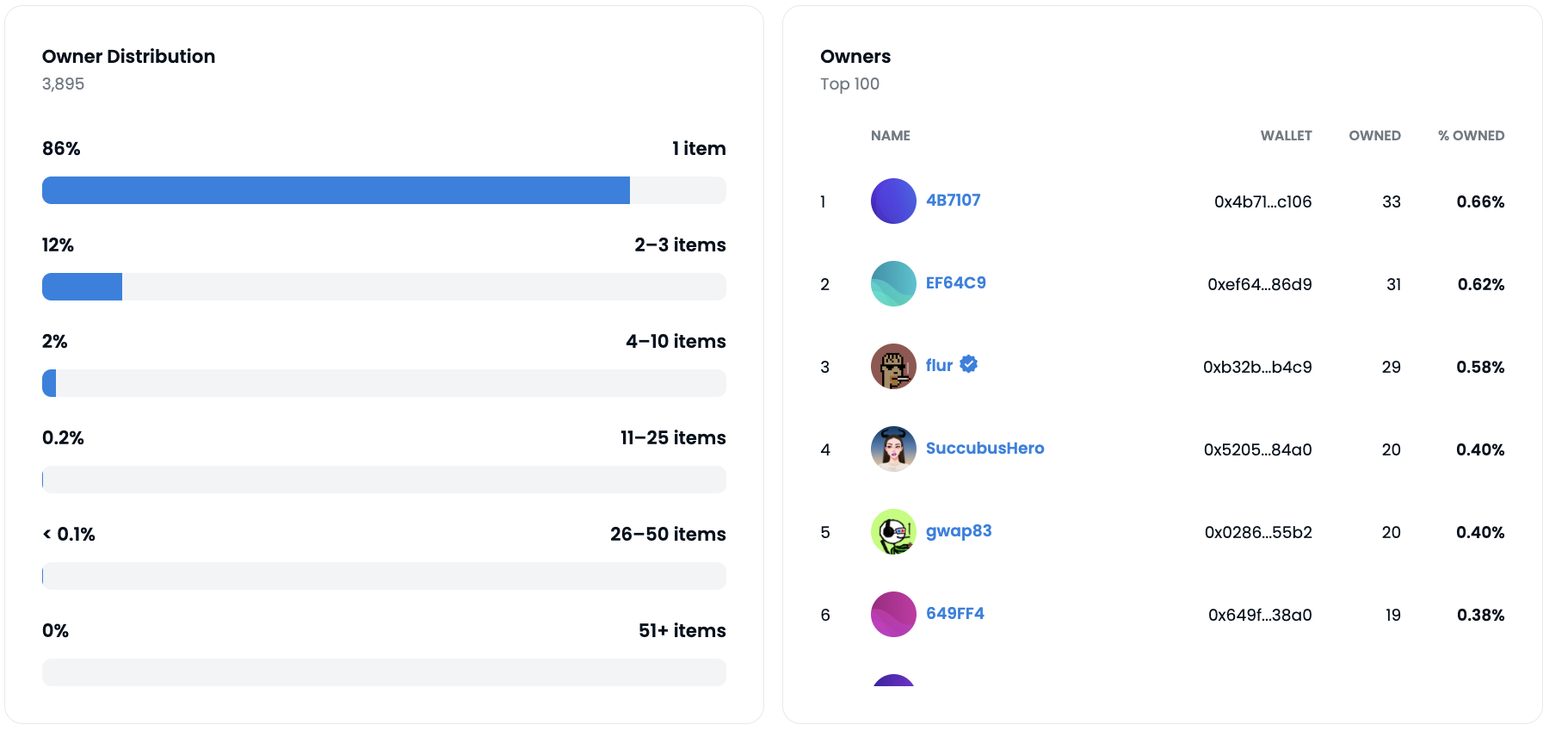Click the WALLET column header

click(1286, 135)
